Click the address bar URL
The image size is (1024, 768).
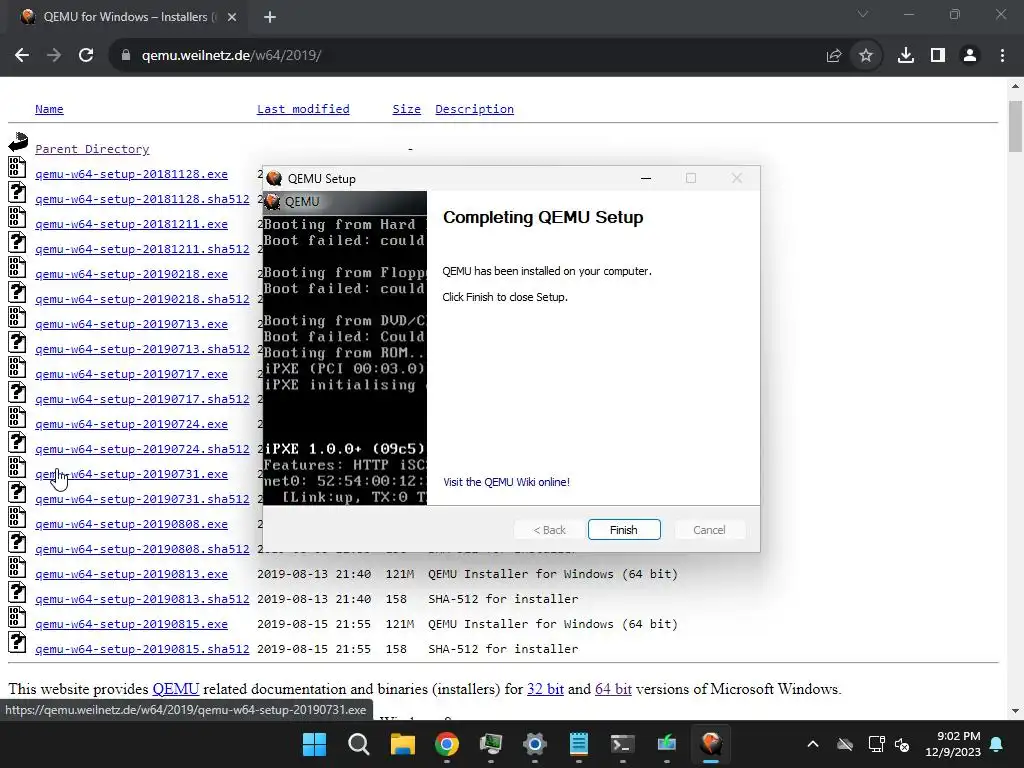231,56
